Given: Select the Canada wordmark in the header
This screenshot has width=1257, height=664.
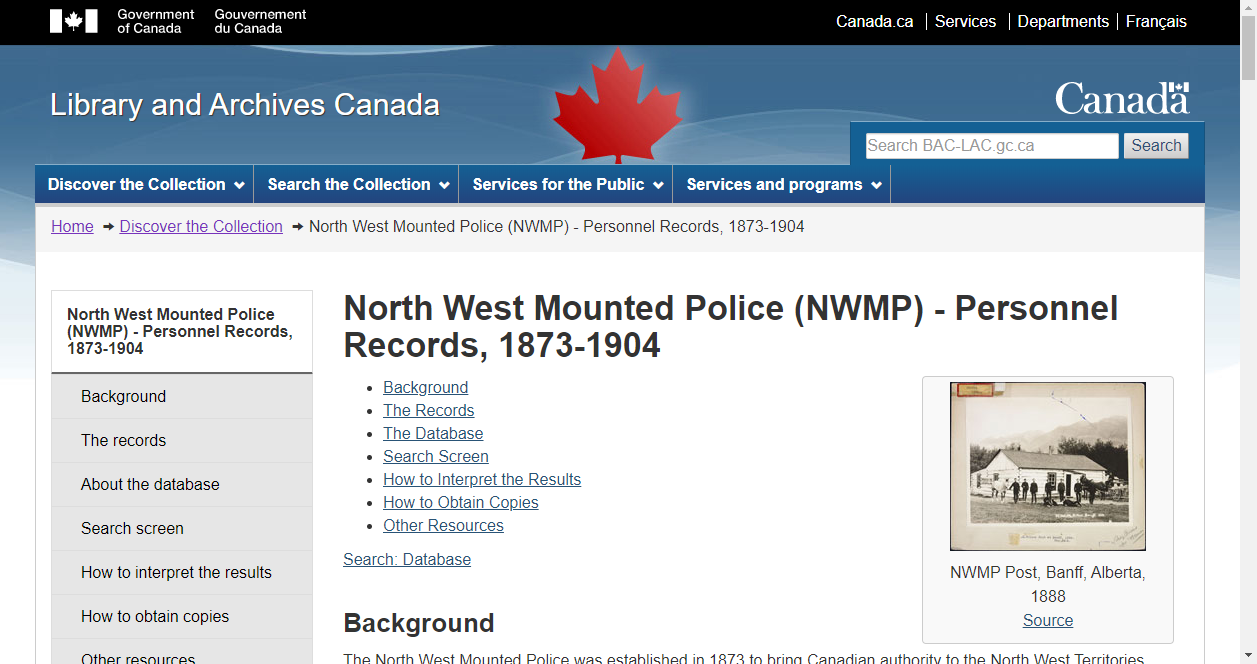Looking at the screenshot, I should pyautogui.click(x=1122, y=97).
